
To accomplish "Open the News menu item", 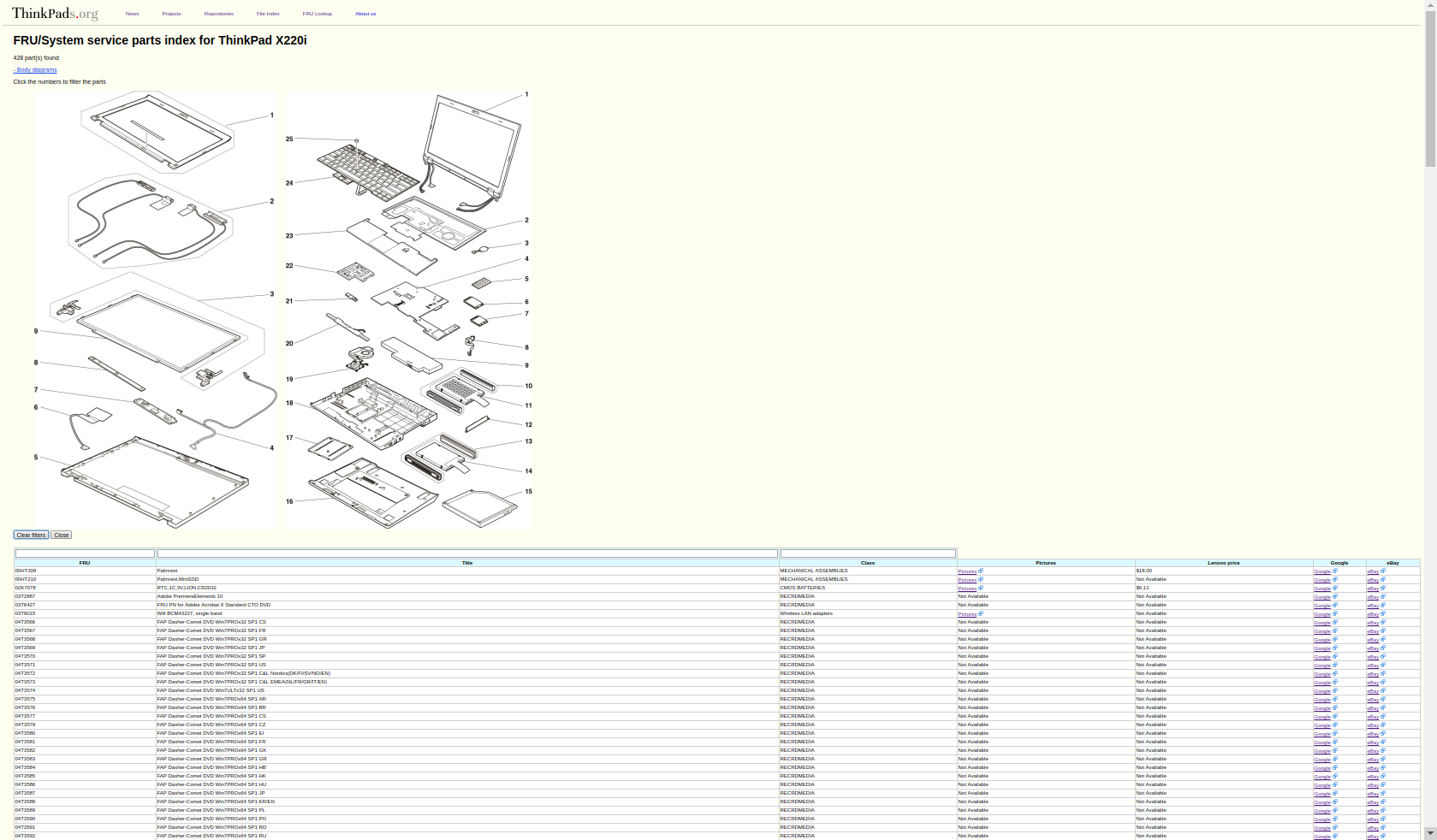I will (x=132, y=14).
